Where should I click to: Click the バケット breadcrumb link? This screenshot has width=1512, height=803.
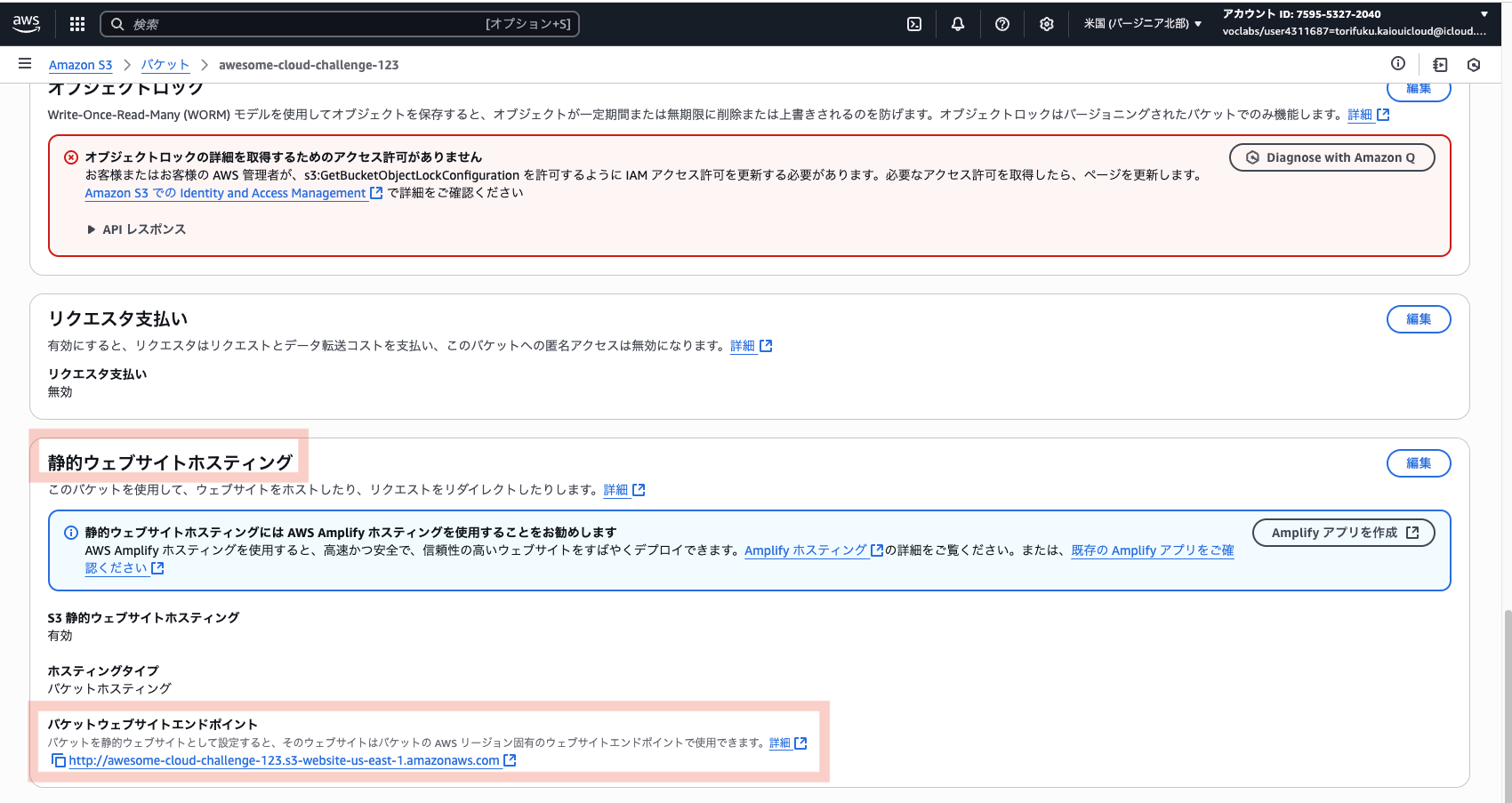click(165, 65)
